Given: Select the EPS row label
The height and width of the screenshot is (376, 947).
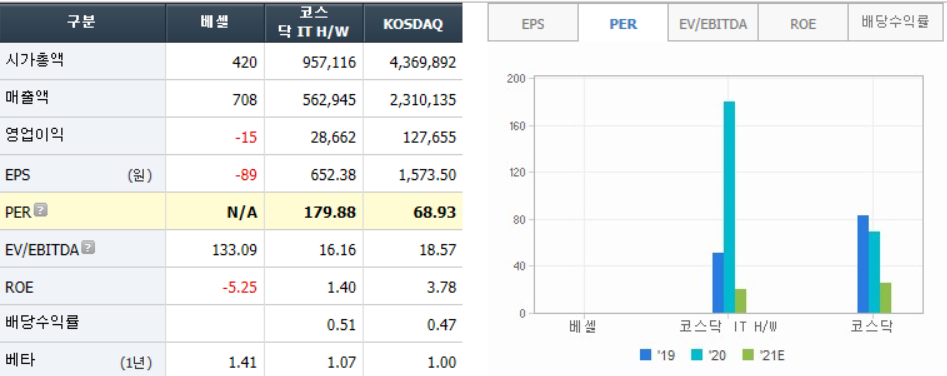Looking at the screenshot, I should [x=18, y=175].
